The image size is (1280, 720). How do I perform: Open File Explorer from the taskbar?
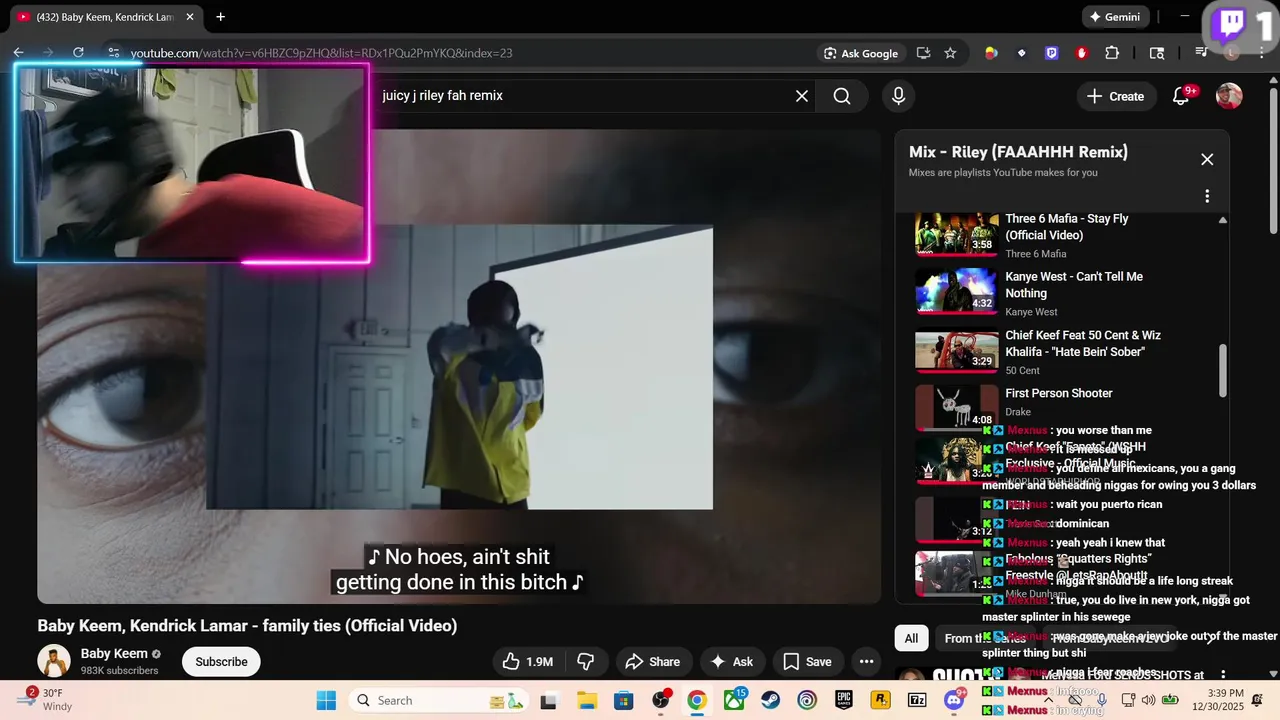click(x=586, y=700)
